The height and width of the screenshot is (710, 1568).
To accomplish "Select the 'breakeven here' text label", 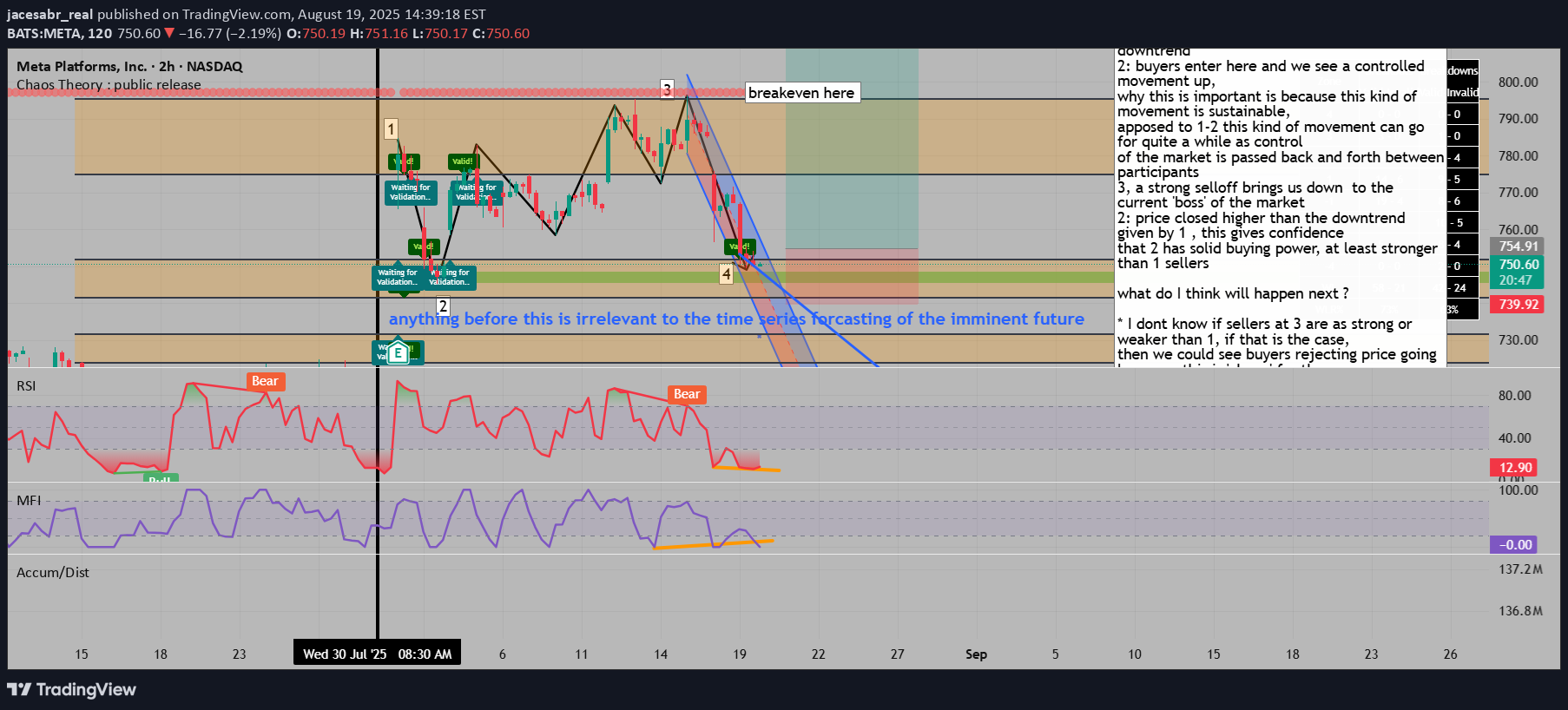I will click(x=802, y=93).
